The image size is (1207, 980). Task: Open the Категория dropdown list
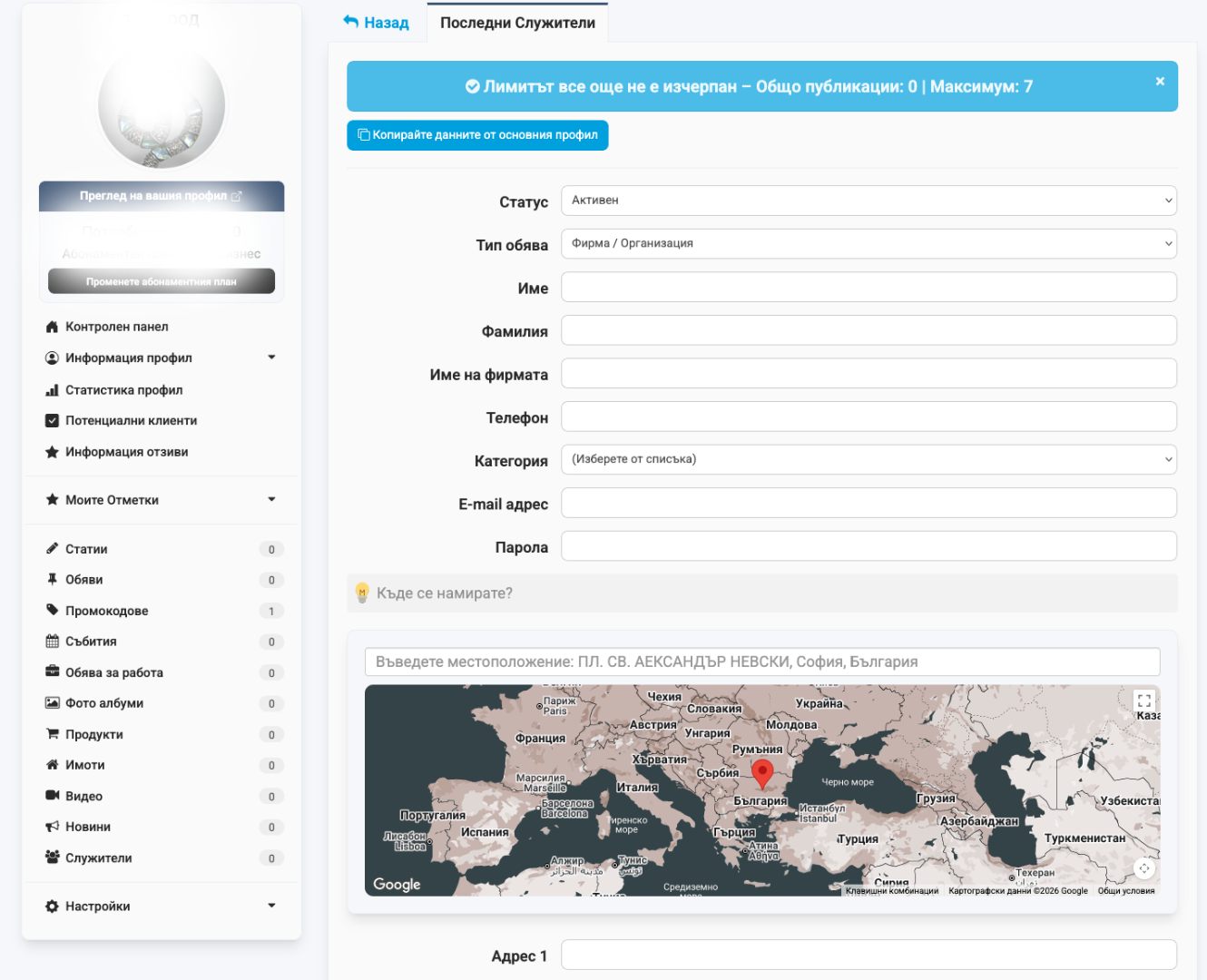(868, 459)
